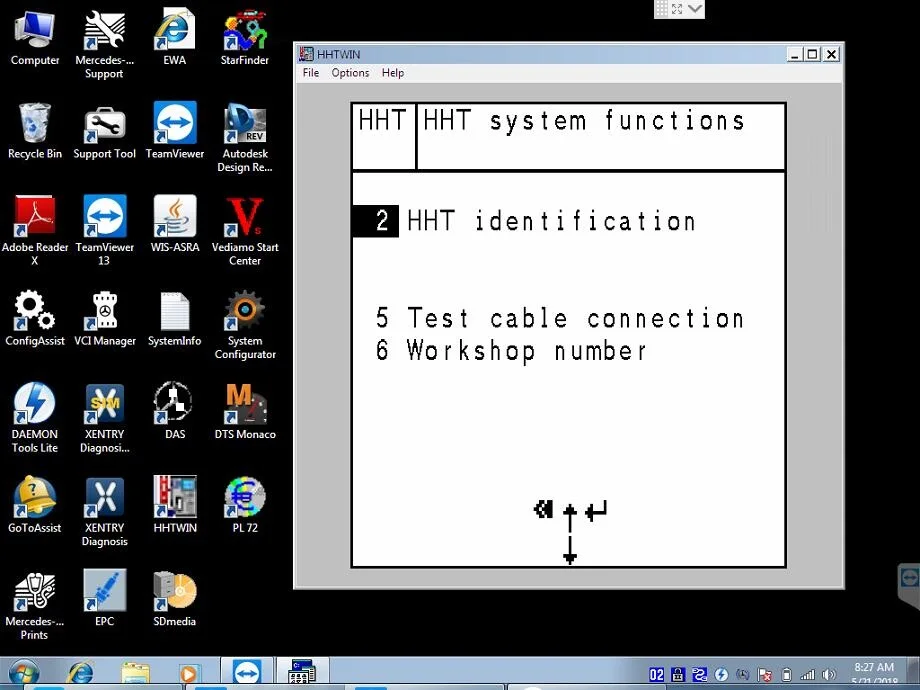Expand the top remote-session toolbar chevron
Screen dimensions: 920x690
tap(695, 9)
